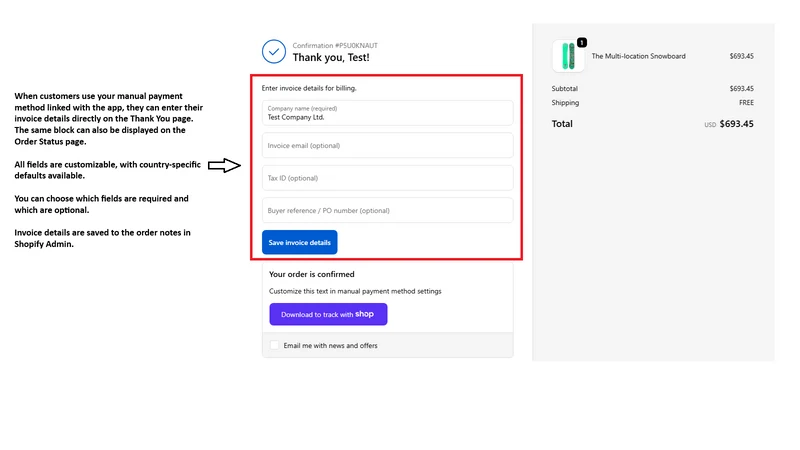Click the Buyer reference / PO number field
This screenshot has height=450, width=800.
point(387,210)
